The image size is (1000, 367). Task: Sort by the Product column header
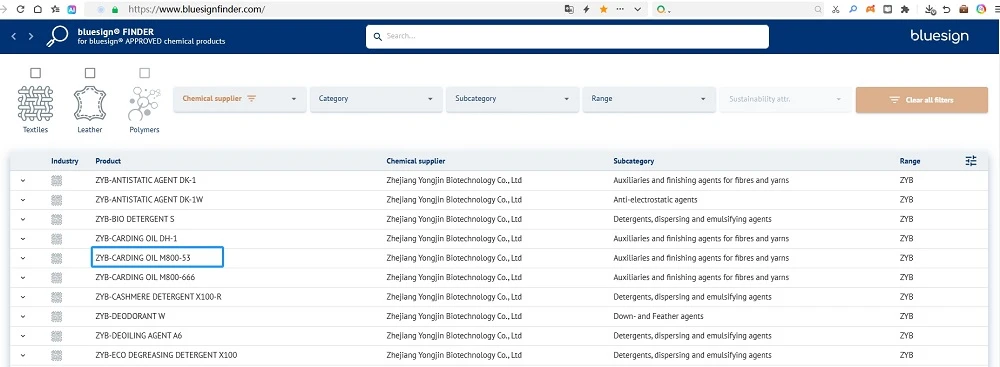click(x=108, y=161)
